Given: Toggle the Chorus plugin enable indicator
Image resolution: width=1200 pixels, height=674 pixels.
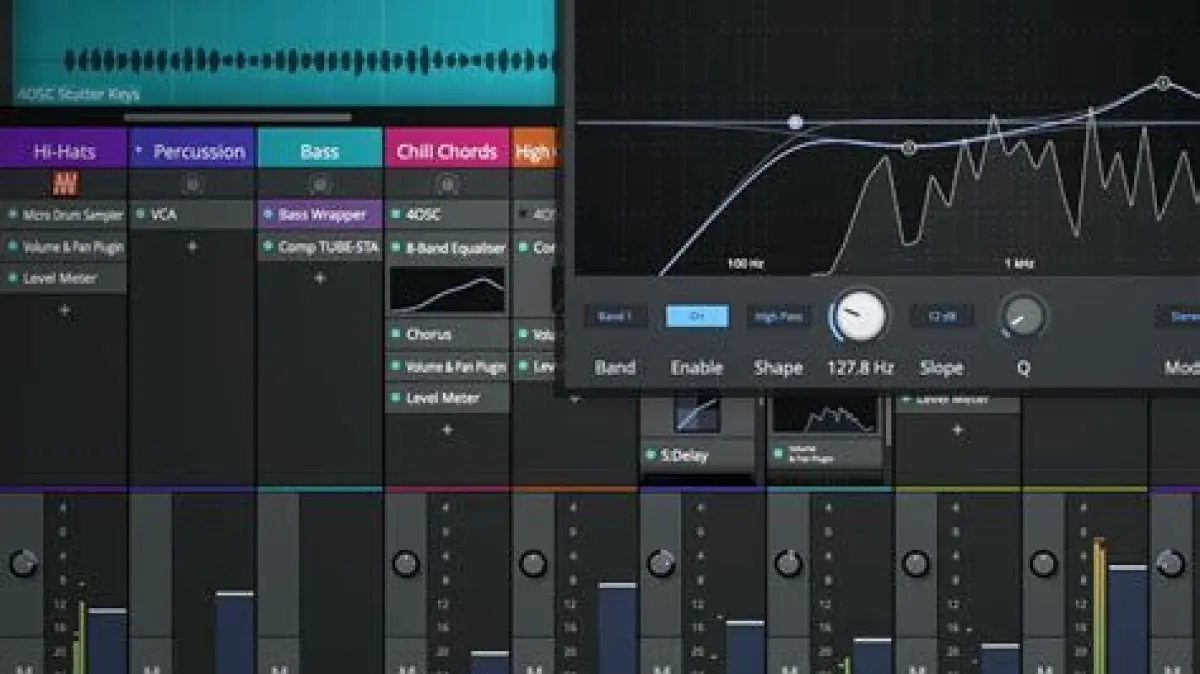Looking at the screenshot, I should coord(396,335).
